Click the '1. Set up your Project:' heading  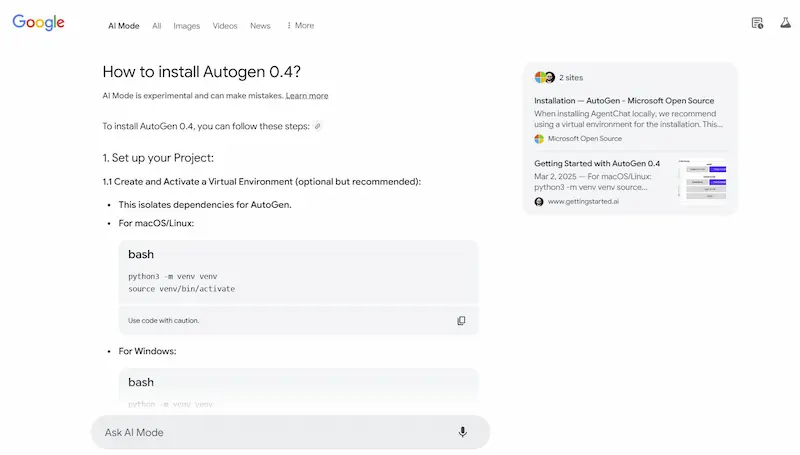pyautogui.click(x=158, y=158)
